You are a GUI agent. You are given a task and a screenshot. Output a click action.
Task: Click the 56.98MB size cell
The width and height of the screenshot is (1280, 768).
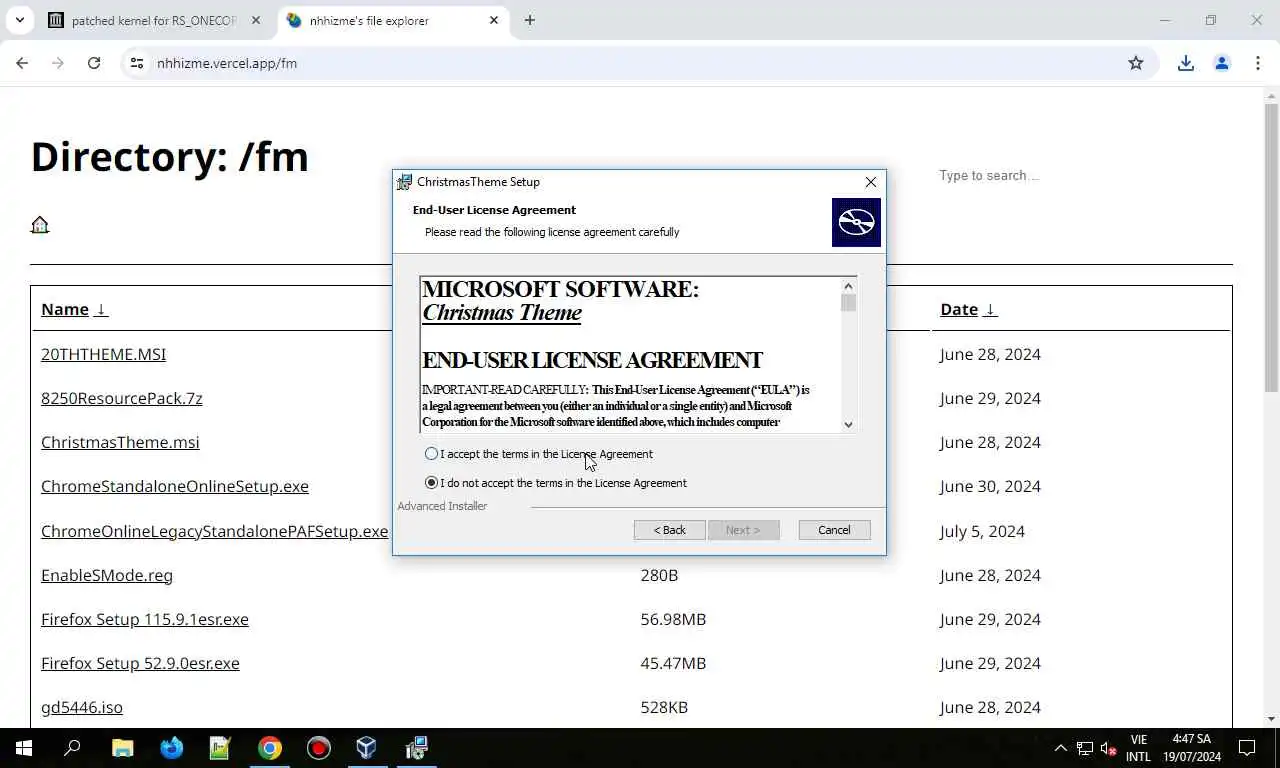point(673,619)
